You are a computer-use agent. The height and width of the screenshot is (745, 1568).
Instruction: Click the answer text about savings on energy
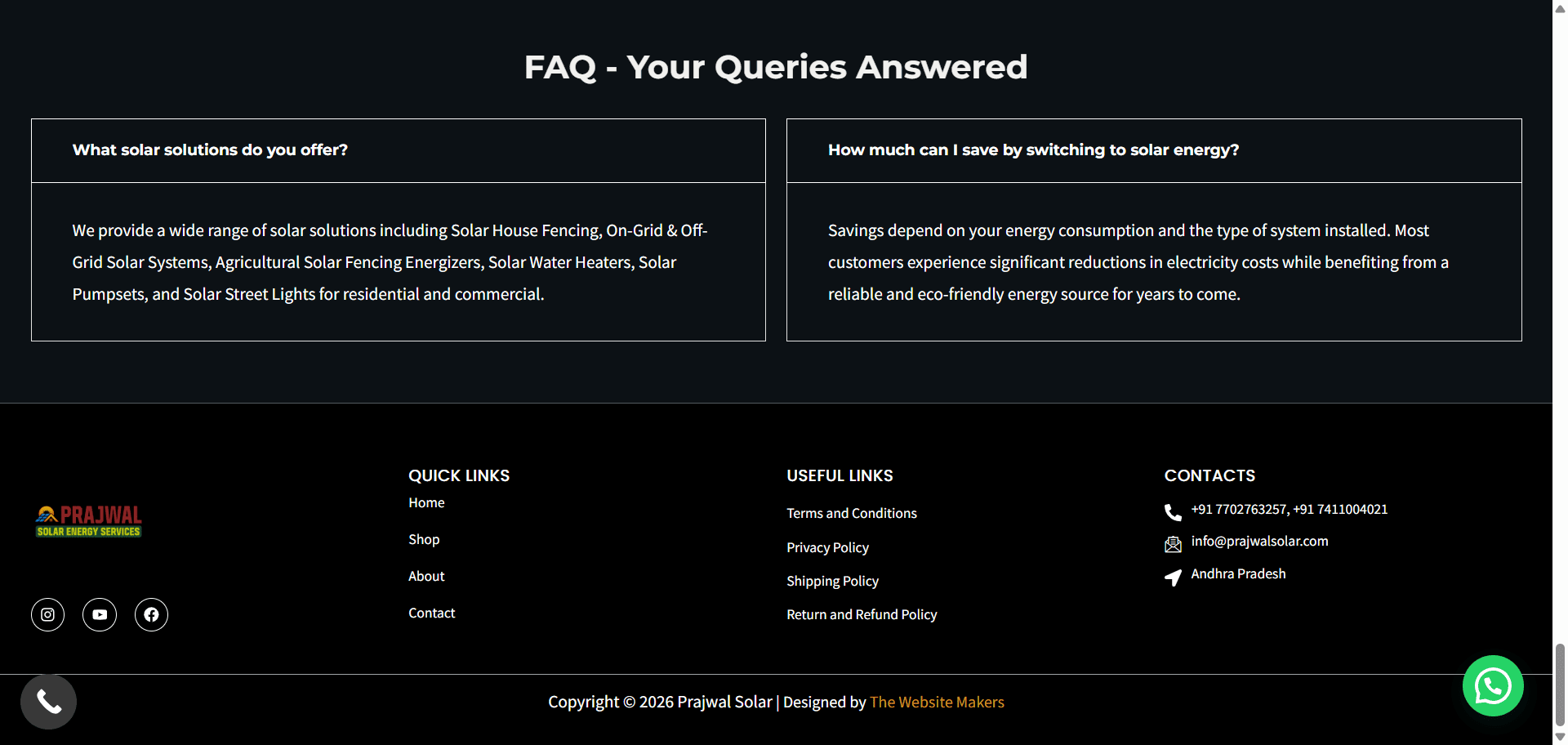1138,262
